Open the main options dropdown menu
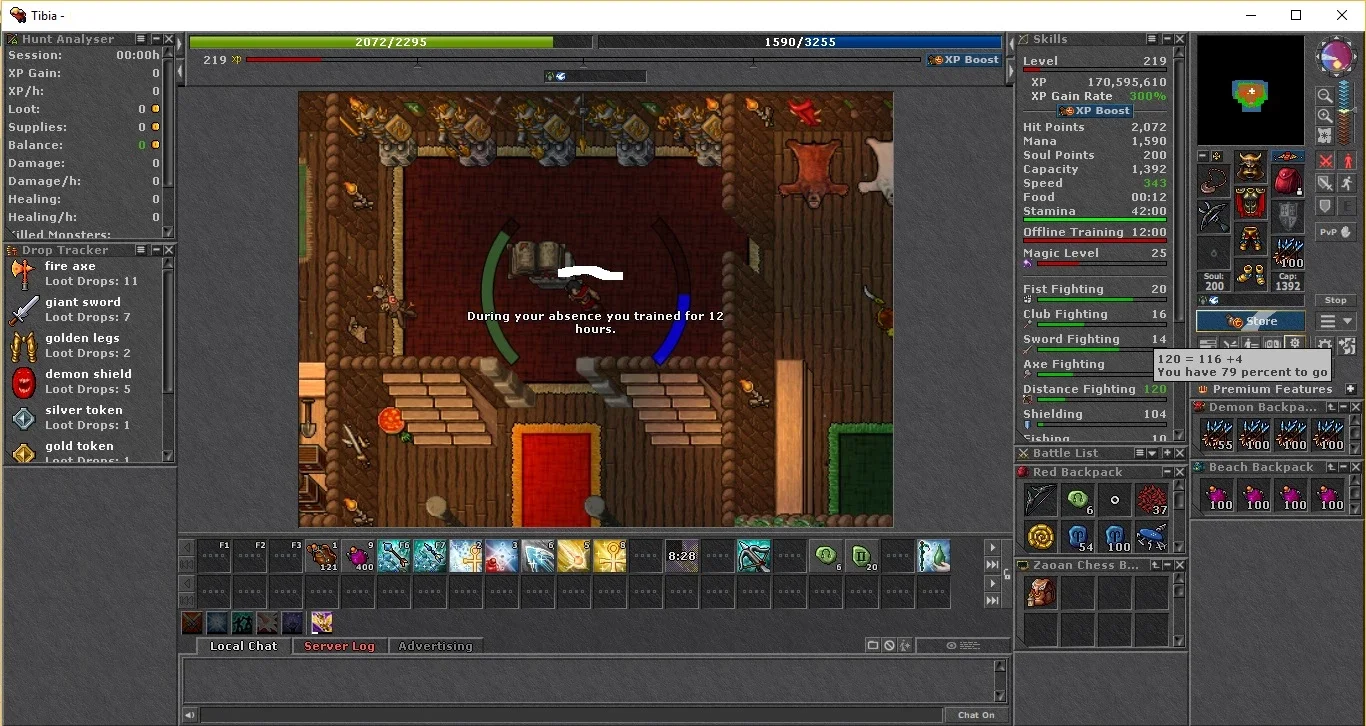1366x726 pixels. pyautogui.click(x=1336, y=321)
